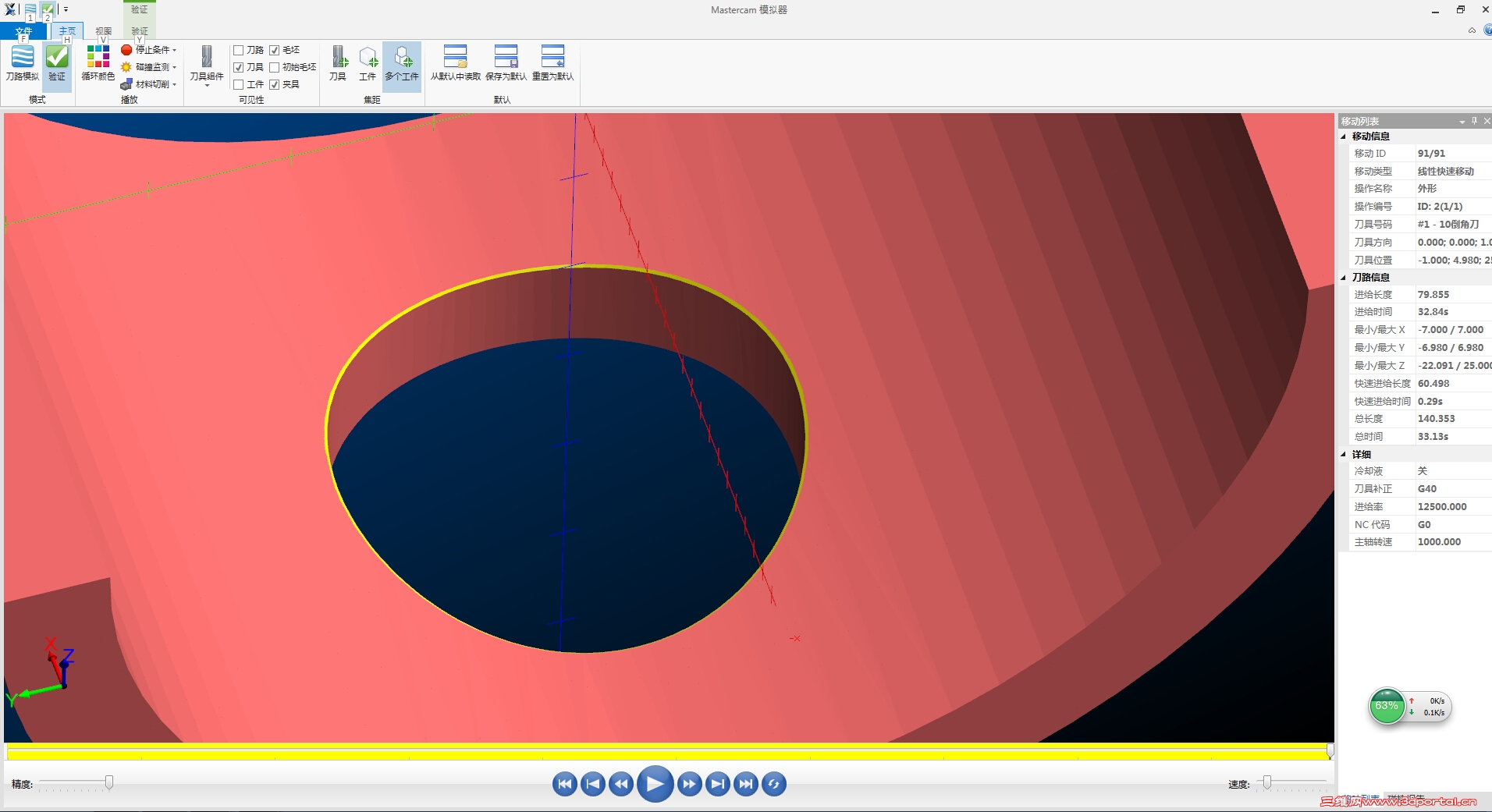Select the 操作名称 value 外形
Image resolution: width=1492 pixels, height=812 pixels.
pyautogui.click(x=1426, y=189)
